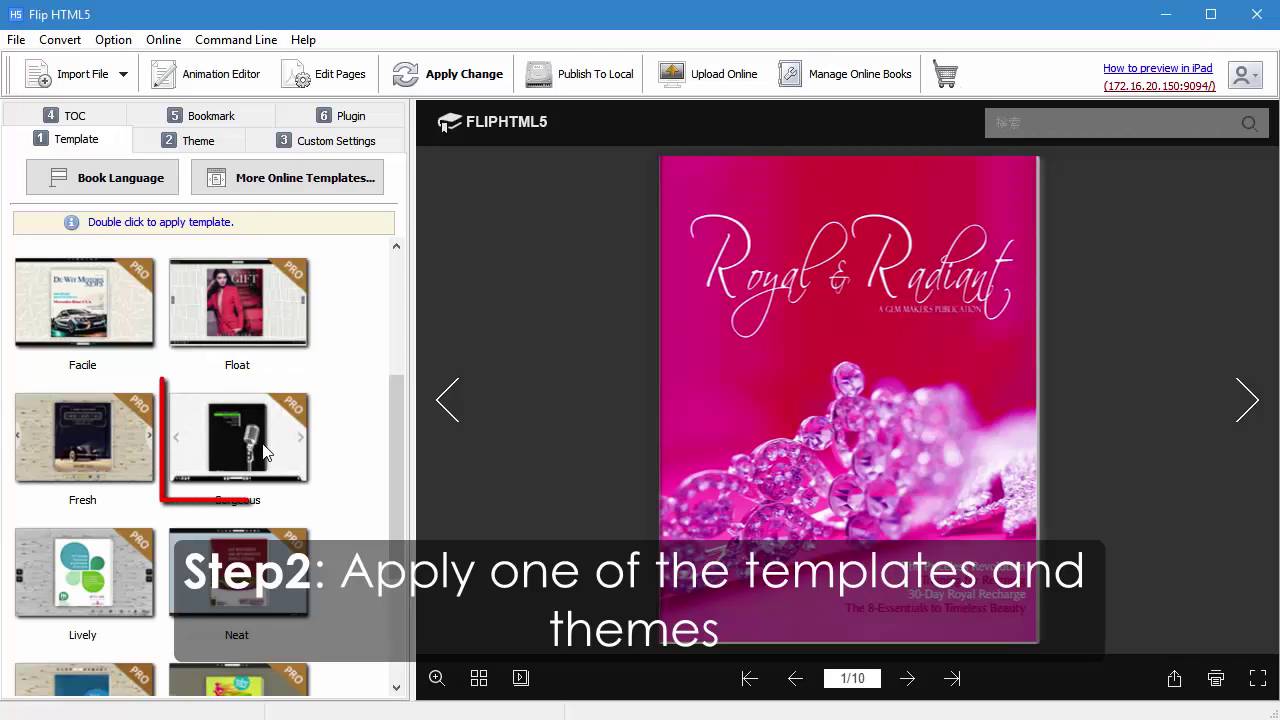Image resolution: width=1280 pixels, height=720 pixels.
Task: Click the user account icon
Action: [x=1244, y=75]
